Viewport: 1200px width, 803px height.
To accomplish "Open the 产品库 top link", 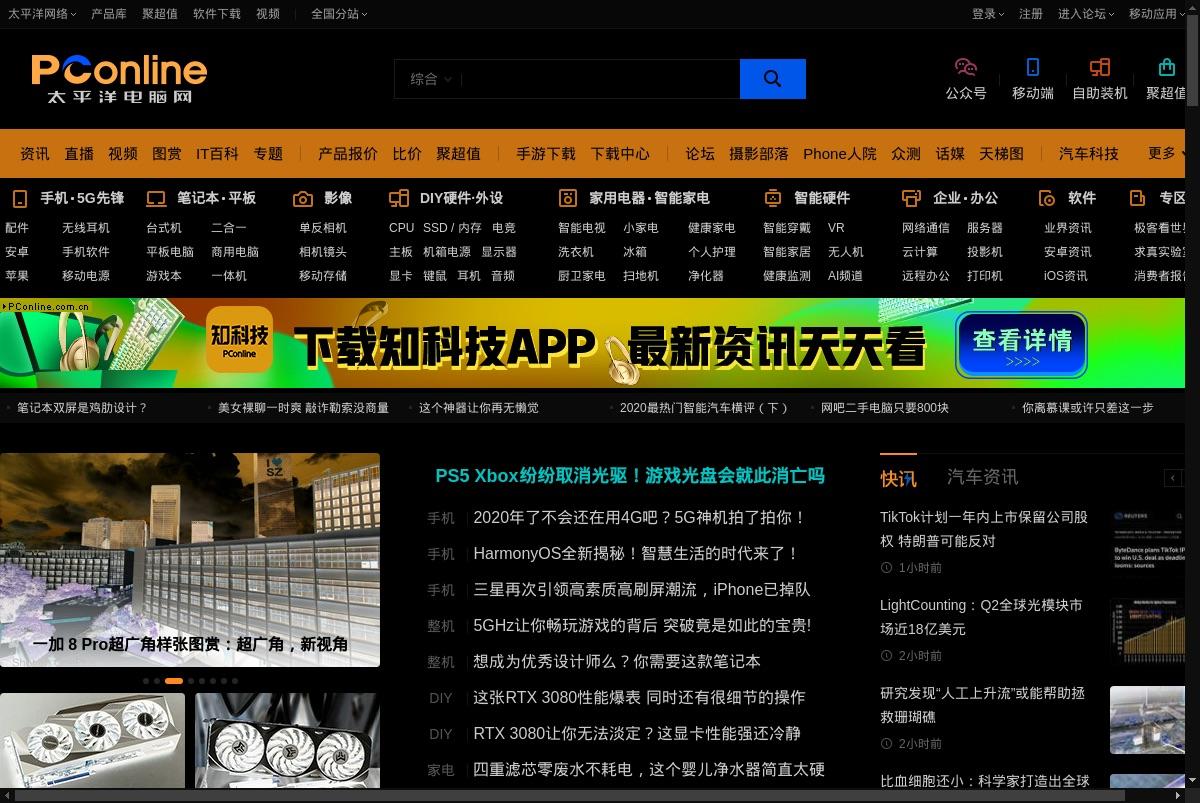I will click(109, 14).
